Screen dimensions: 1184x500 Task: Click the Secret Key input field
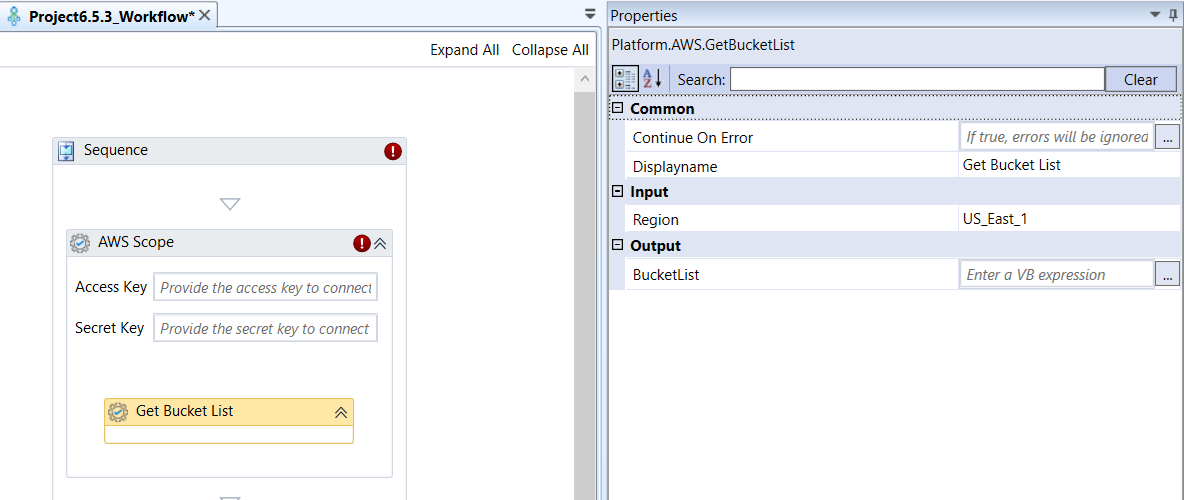[x=265, y=329]
